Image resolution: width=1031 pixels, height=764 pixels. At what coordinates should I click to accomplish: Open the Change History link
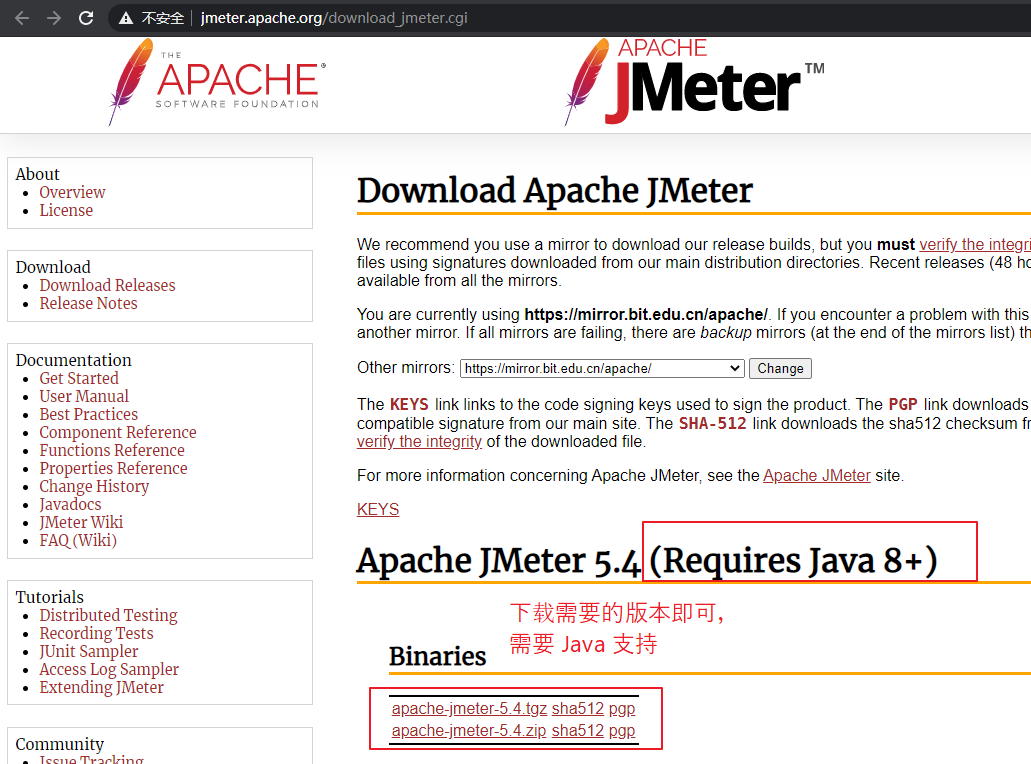pos(94,486)
